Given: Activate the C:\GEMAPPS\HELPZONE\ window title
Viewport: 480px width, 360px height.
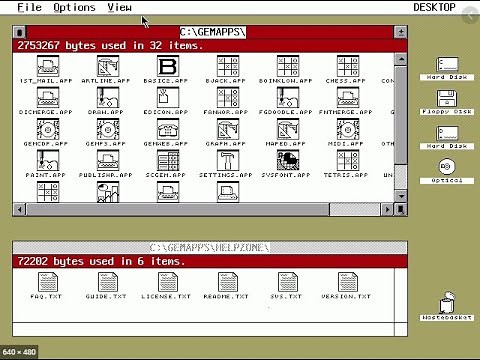Looking at the screenshot, I should coord(209,248).
